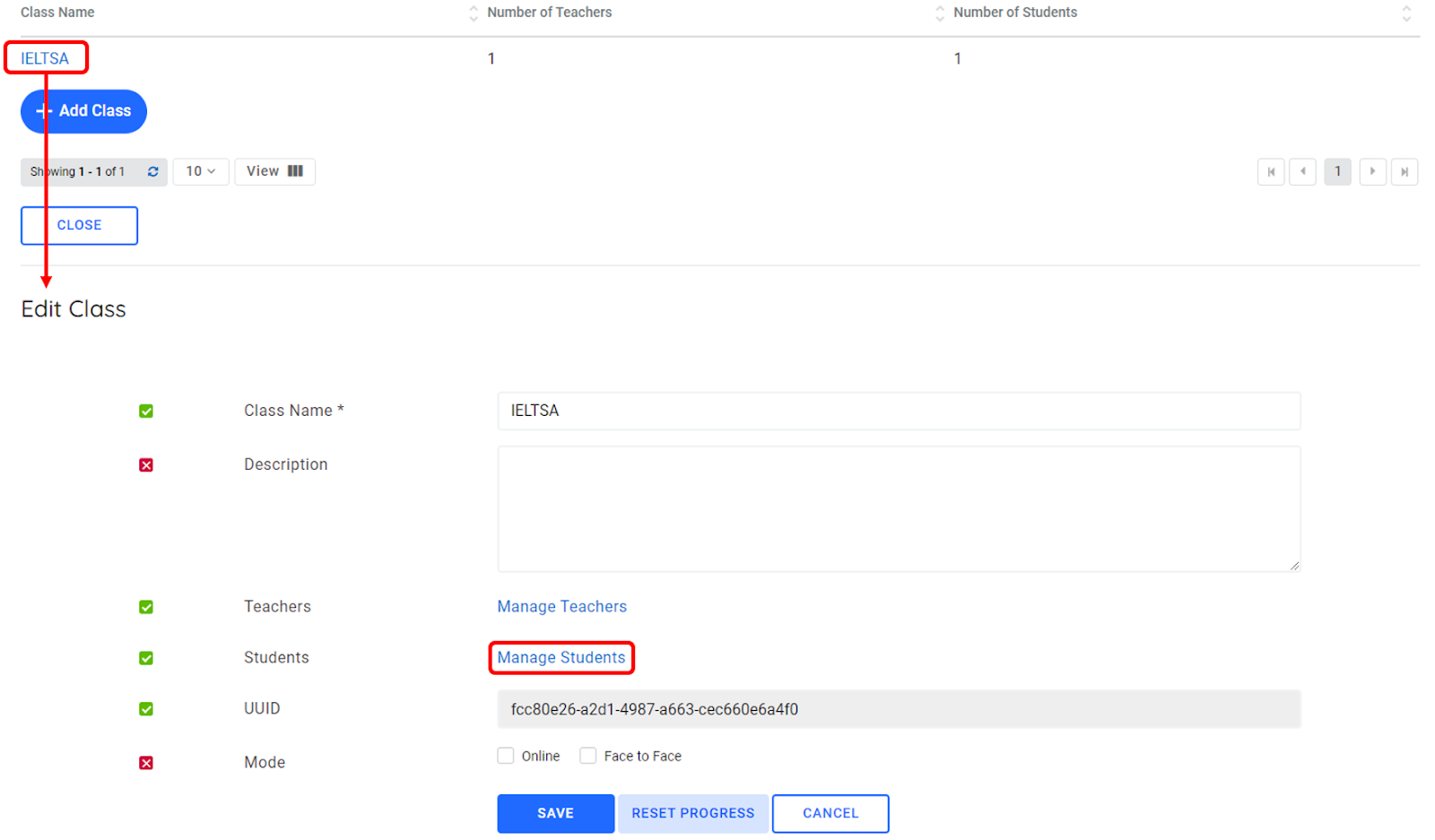
Task: Sort by the Class Name column
Action: click(57, 13)
